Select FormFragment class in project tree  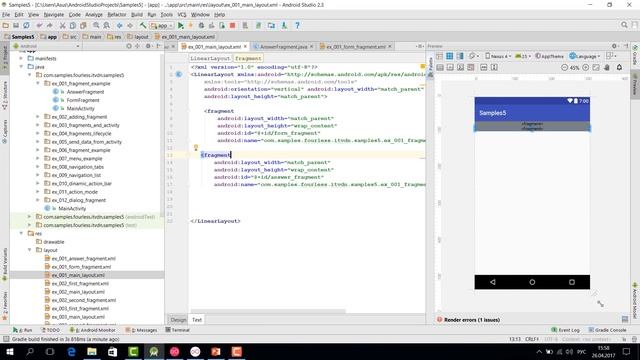[x=83, y=100]
